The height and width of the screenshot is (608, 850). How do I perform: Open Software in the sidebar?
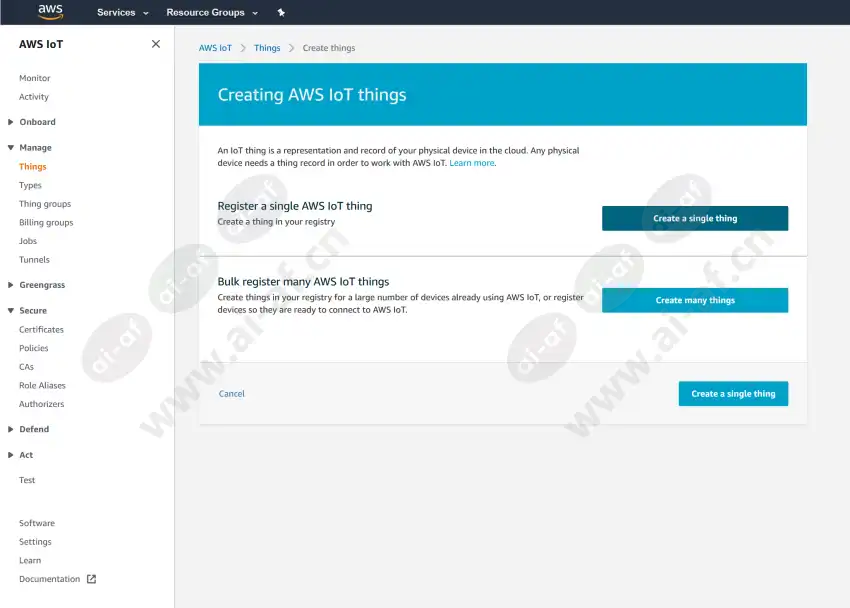(x=37, y=523)
